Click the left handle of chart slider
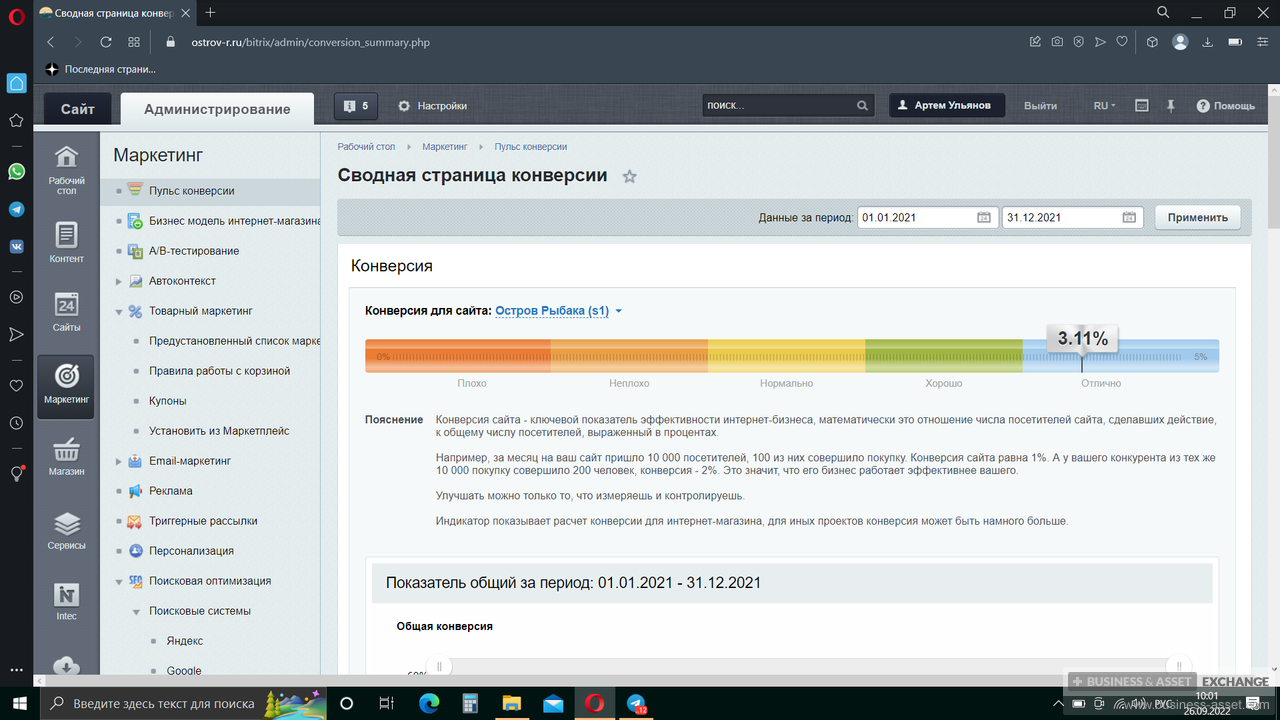 [438, 666]
